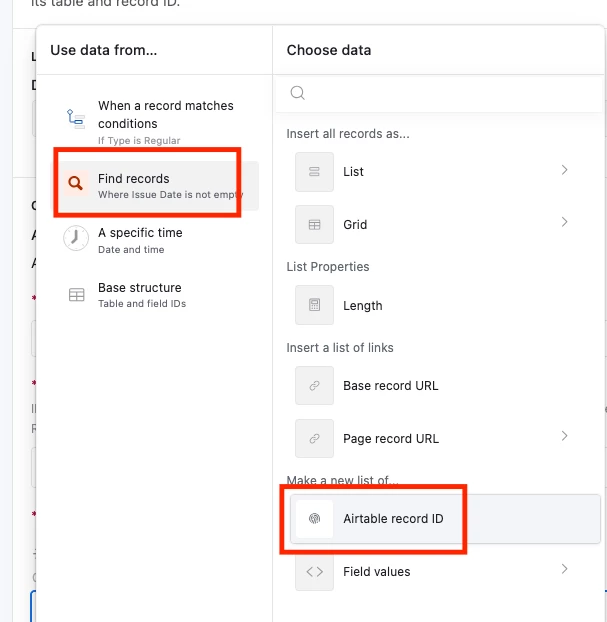Click the link icon for Base record URL
The width and height of the screenshot is (607, 622).
(314, 386)
